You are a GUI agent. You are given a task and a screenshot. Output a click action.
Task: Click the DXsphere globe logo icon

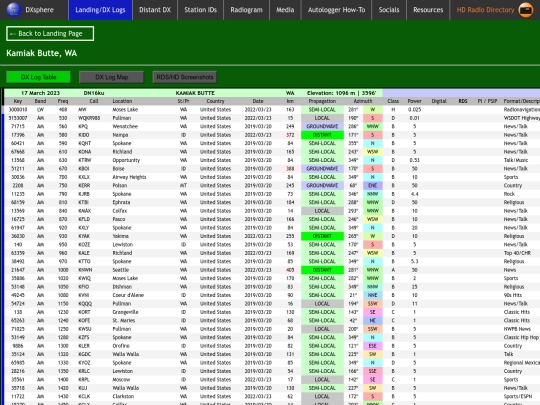point(14,10)
